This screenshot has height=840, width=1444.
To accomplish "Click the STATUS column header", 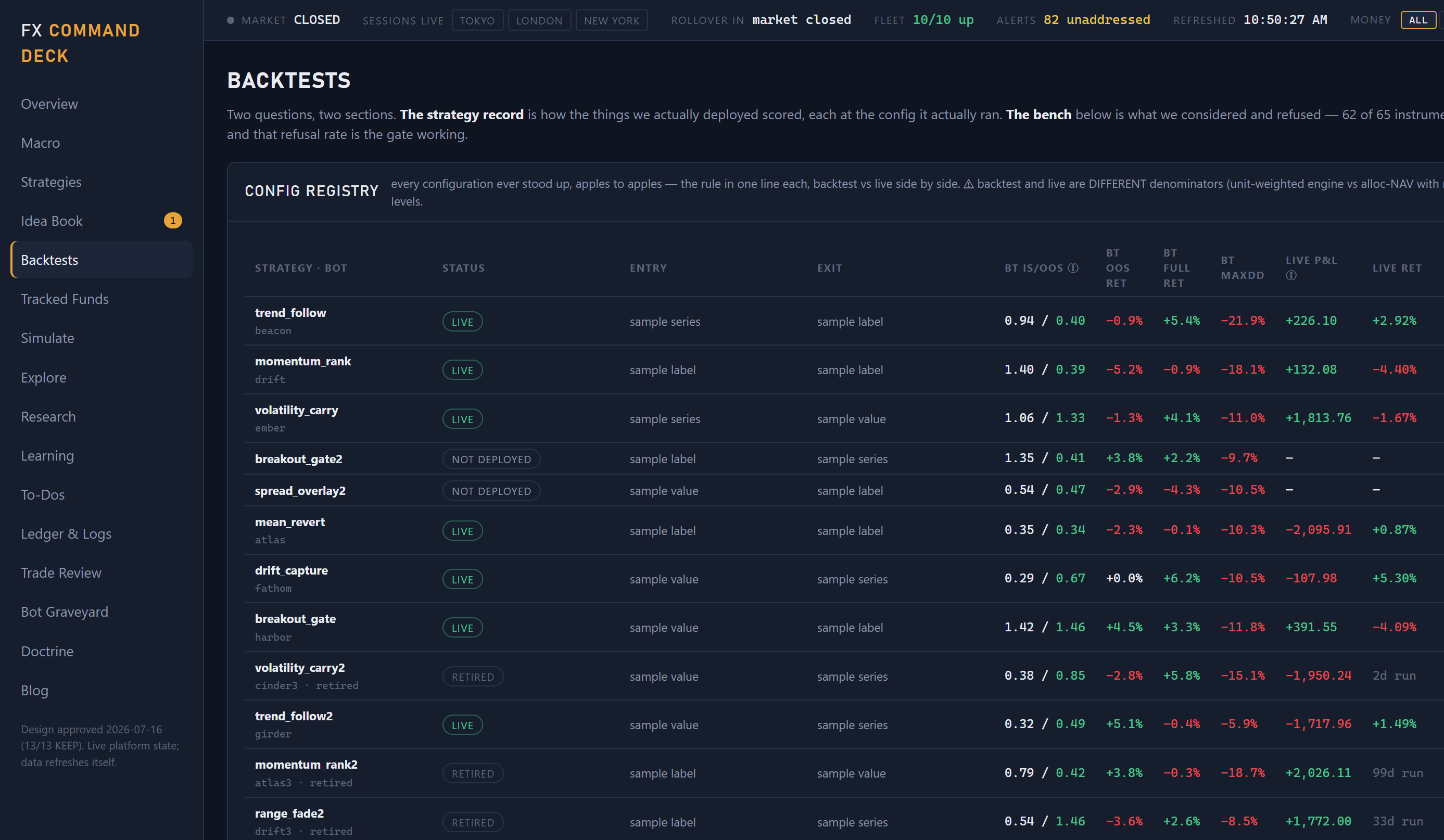I will click(x=464, y=268).
